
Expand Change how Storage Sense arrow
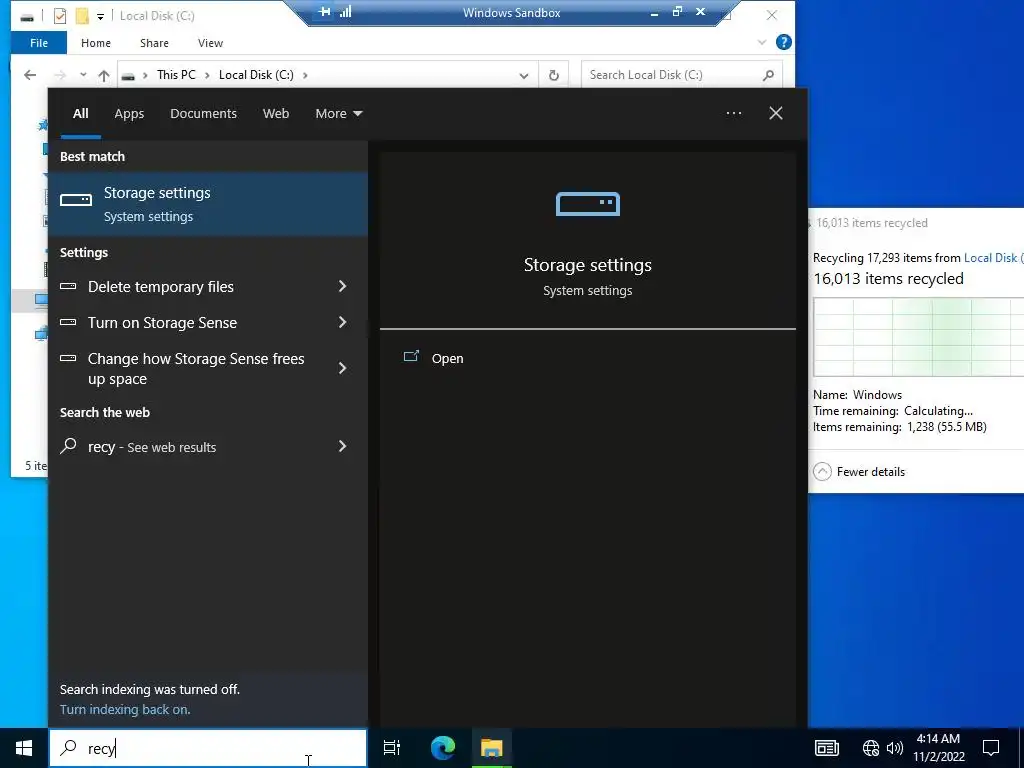342,369
